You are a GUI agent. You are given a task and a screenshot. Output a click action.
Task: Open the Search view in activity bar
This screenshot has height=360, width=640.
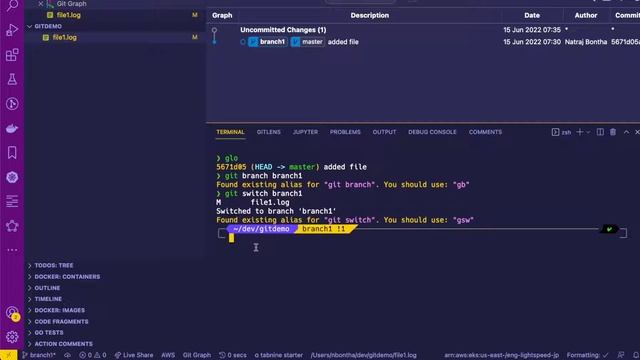tap(12, 6)
